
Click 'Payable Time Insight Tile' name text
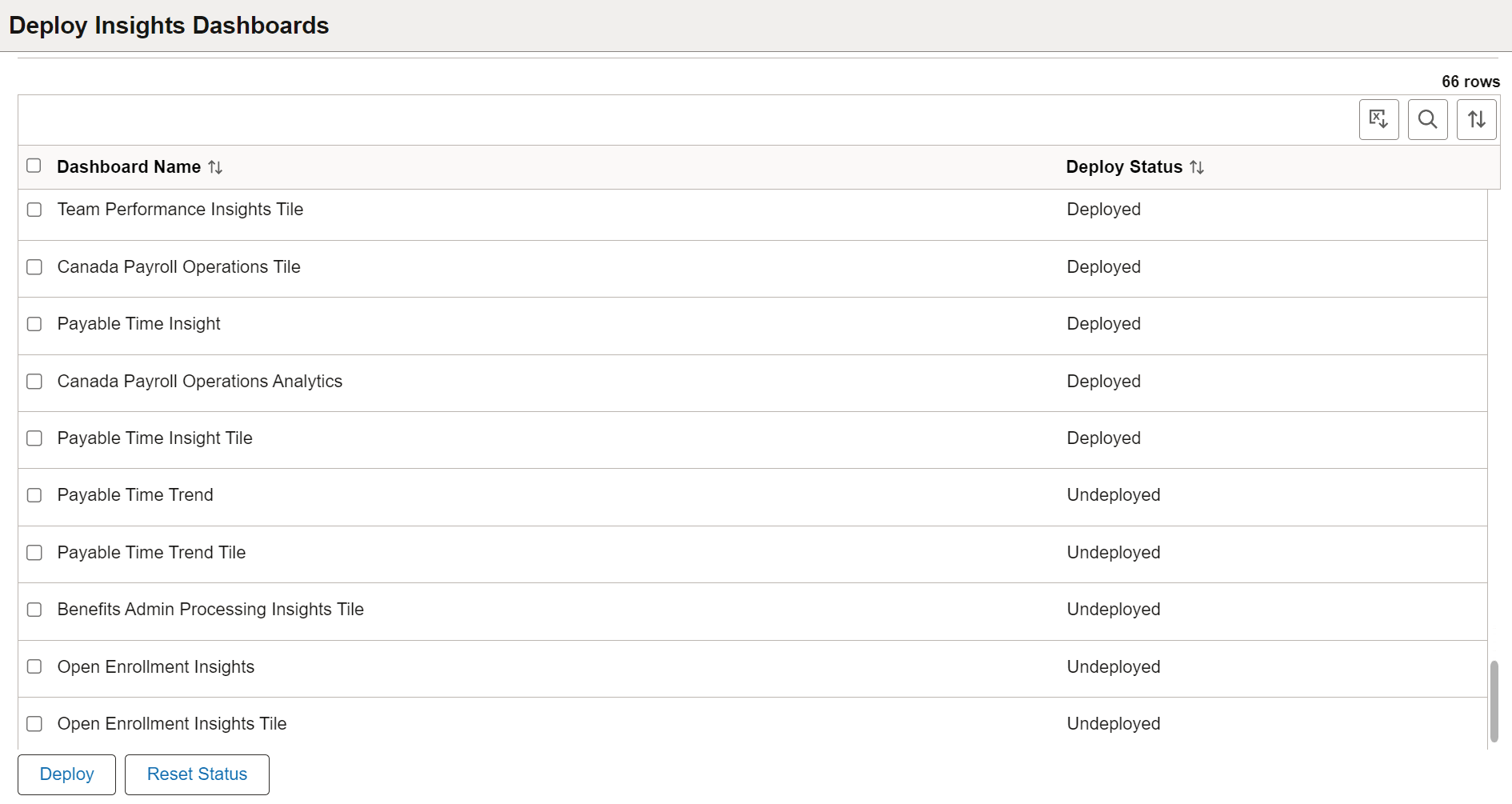click(155, 438)
